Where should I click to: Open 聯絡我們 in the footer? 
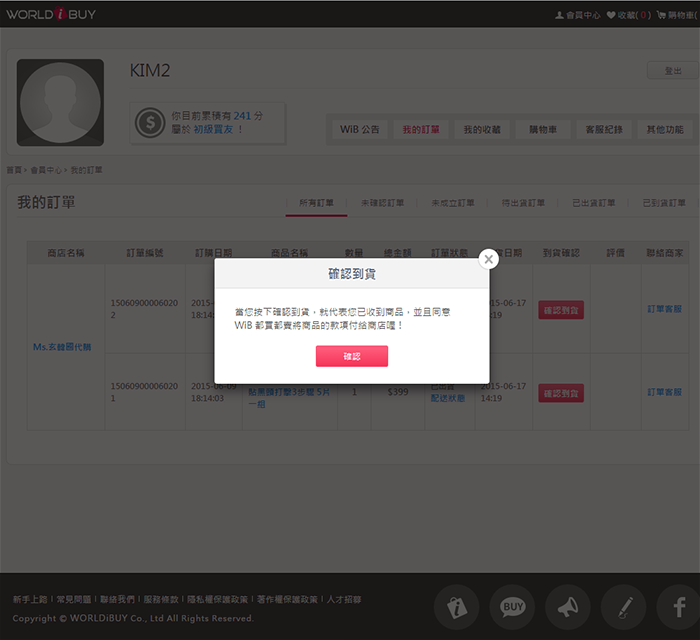(x=117, y=599)
